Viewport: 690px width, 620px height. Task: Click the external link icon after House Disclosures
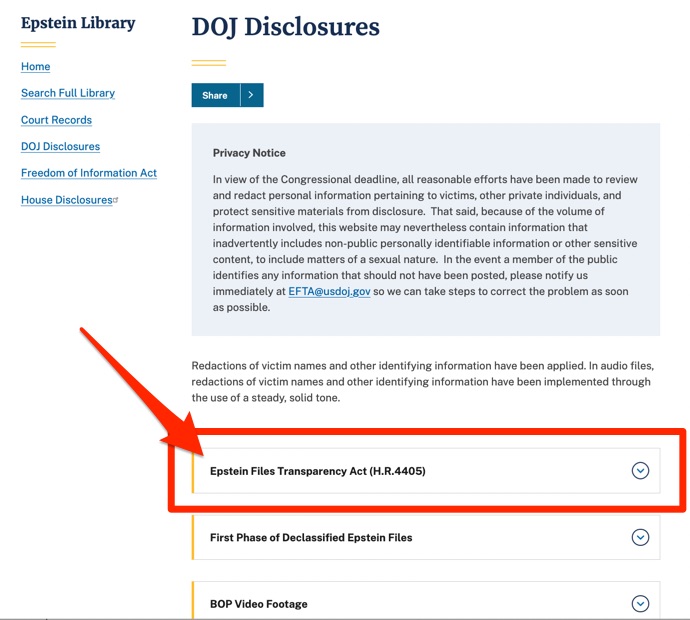tap(116, 200)
